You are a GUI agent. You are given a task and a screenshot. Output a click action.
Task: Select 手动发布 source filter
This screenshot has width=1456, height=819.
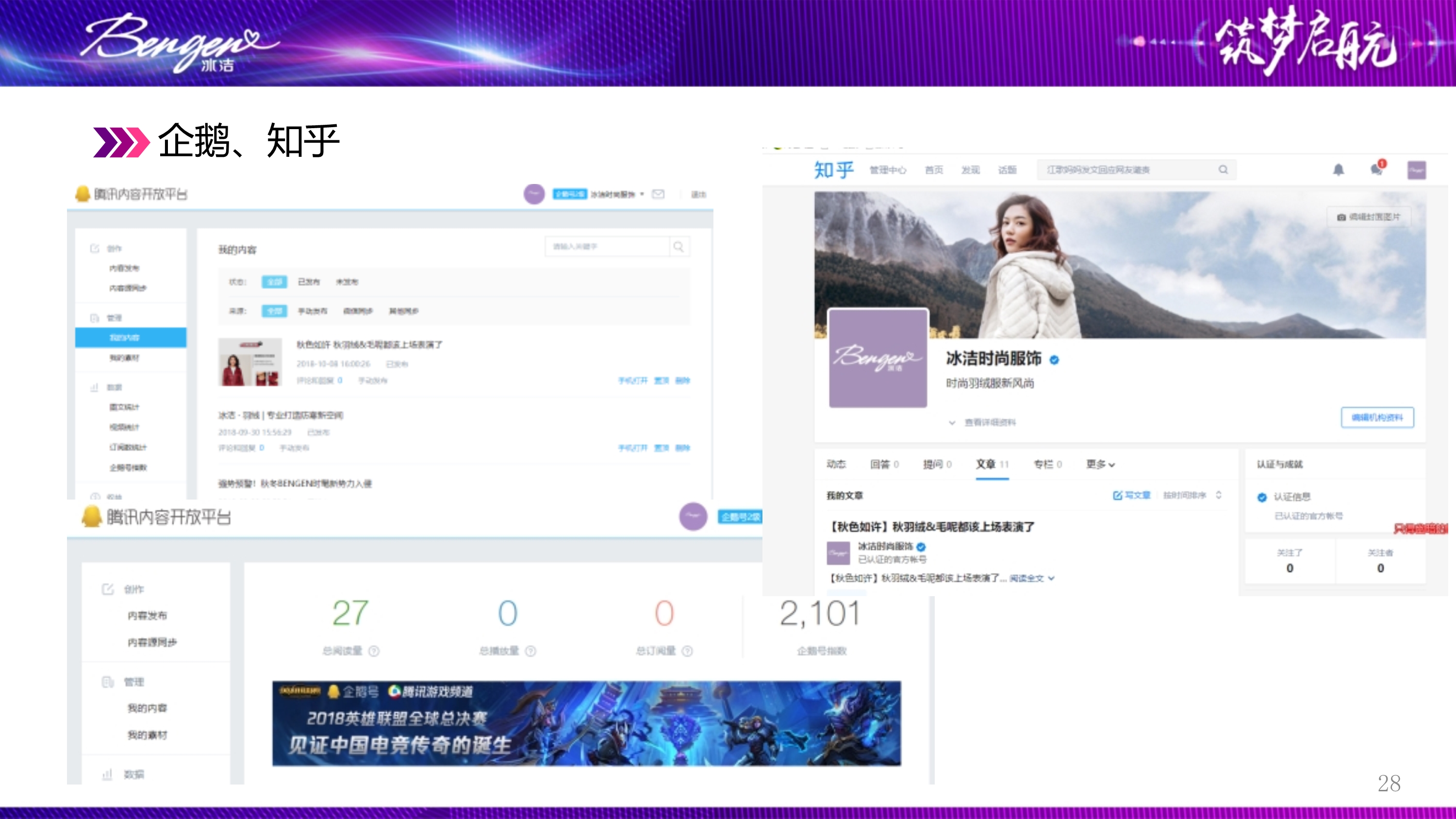[312, 311]
